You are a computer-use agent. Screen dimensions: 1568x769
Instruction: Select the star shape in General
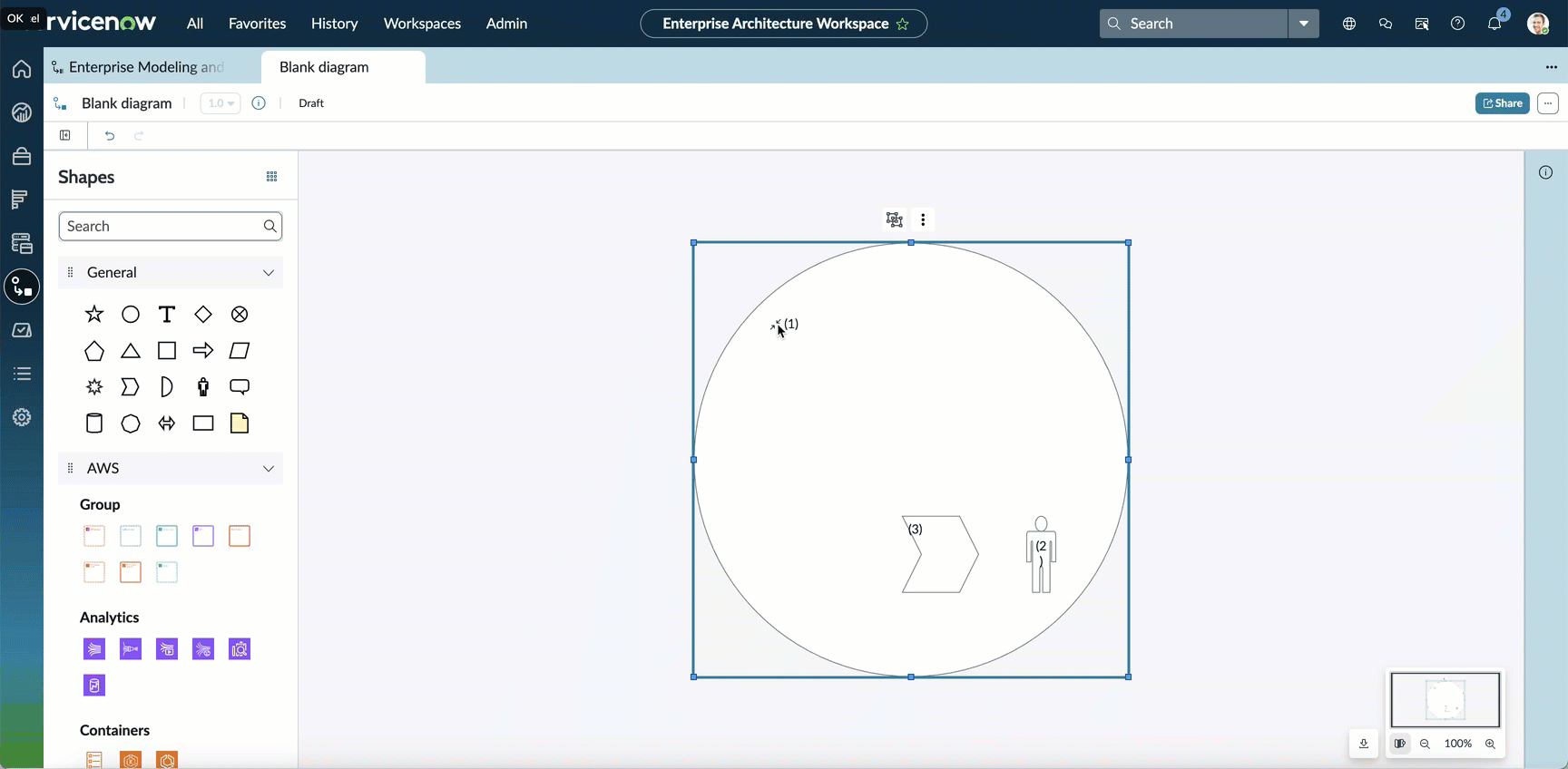(94, 315)
